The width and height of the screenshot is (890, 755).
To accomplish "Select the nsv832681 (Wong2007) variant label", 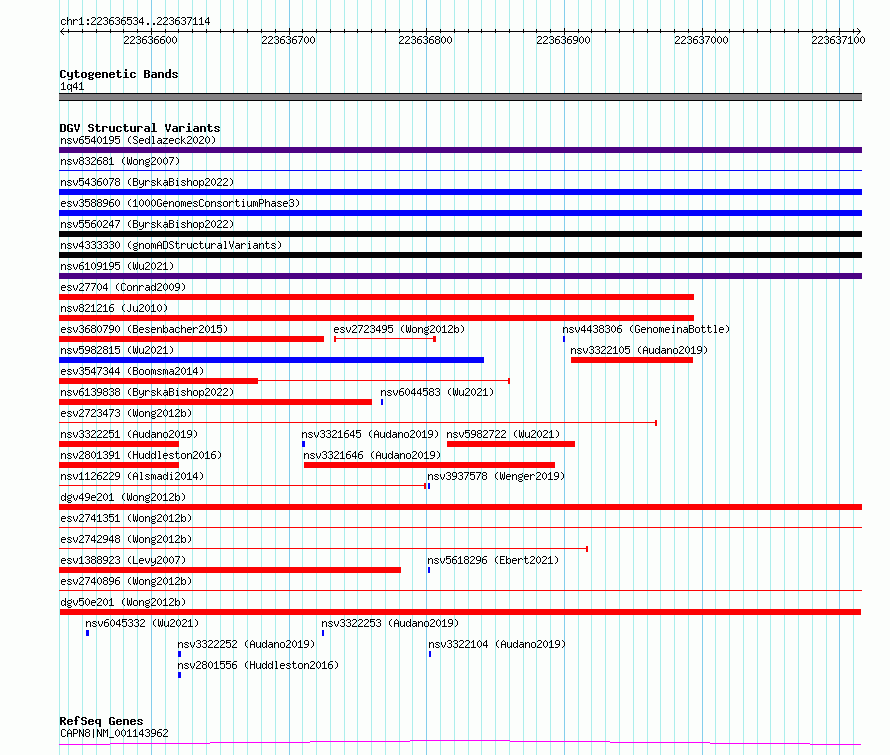I will click(120, 161).
